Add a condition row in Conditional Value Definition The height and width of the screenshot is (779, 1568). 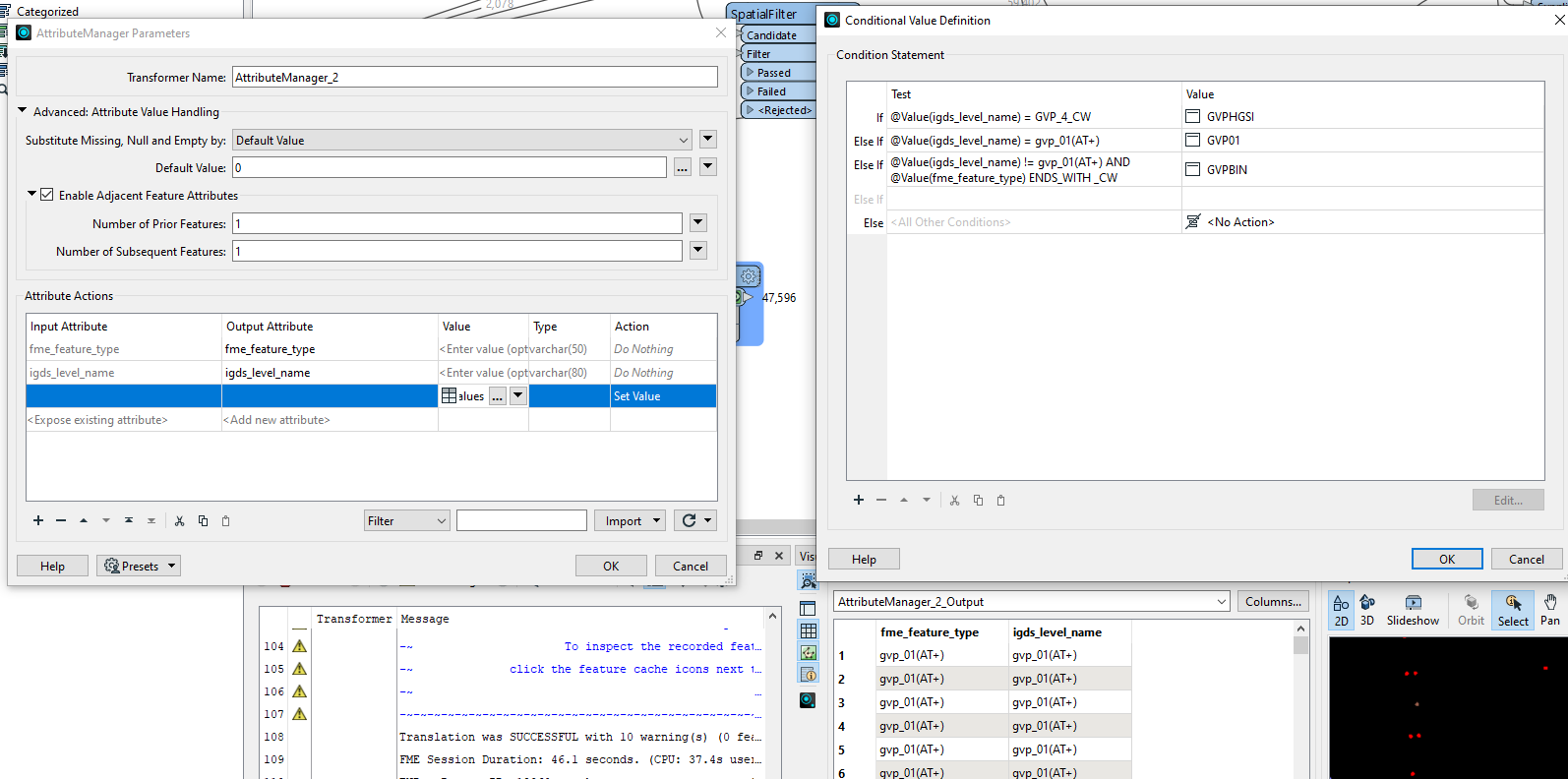859,500
